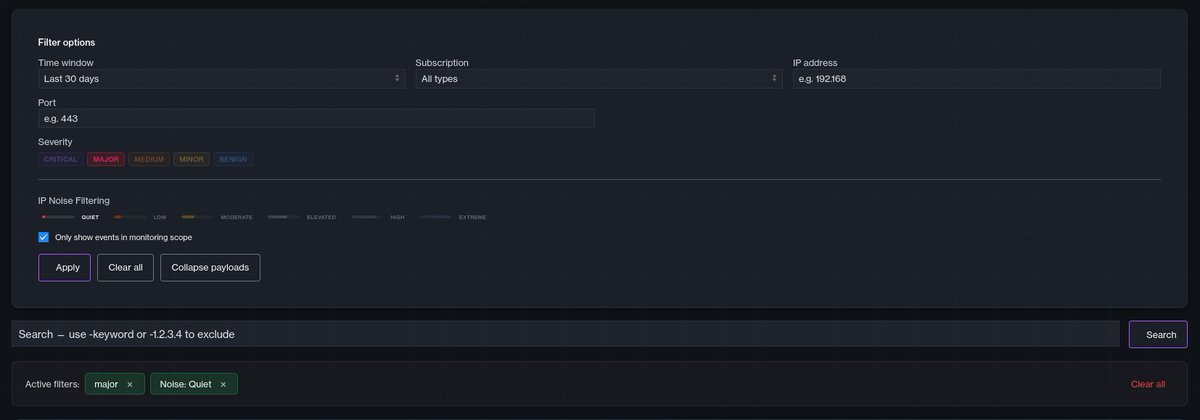Click the Filter options heading
1200x420 pixels.
(x=66, y=43)
